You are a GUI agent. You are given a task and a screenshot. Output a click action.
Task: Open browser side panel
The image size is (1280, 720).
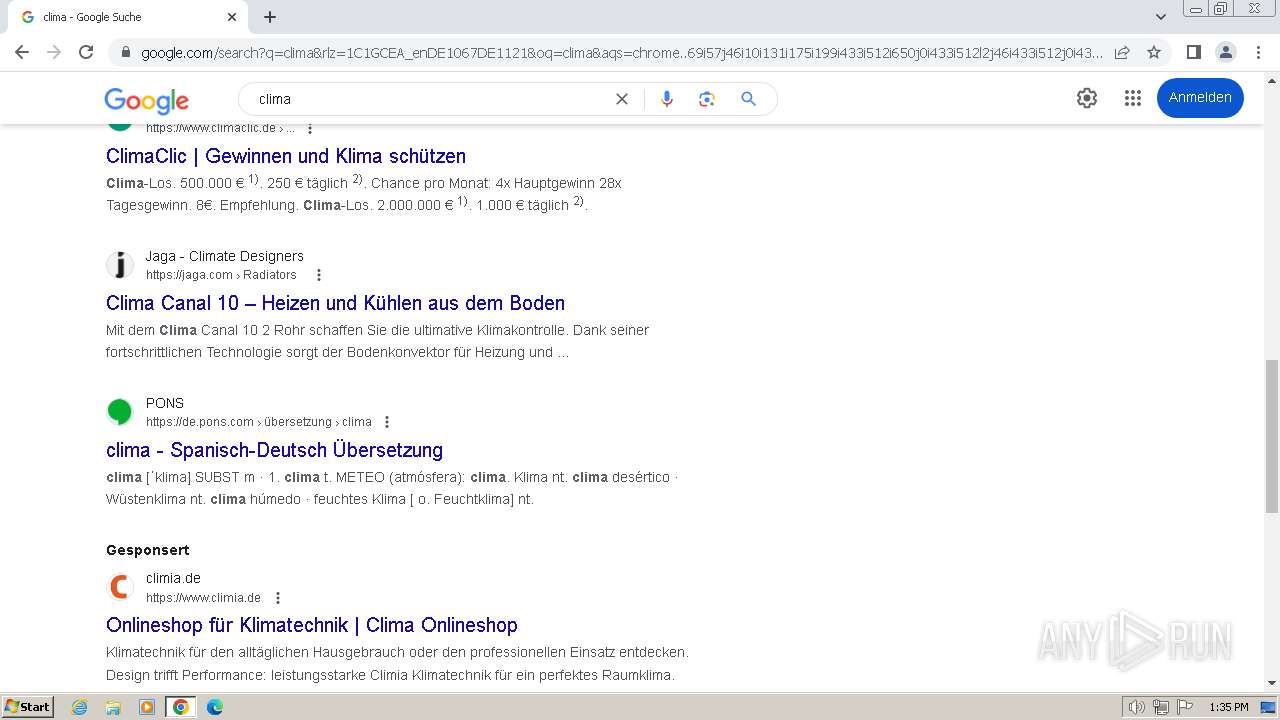tap(1193, 52)
